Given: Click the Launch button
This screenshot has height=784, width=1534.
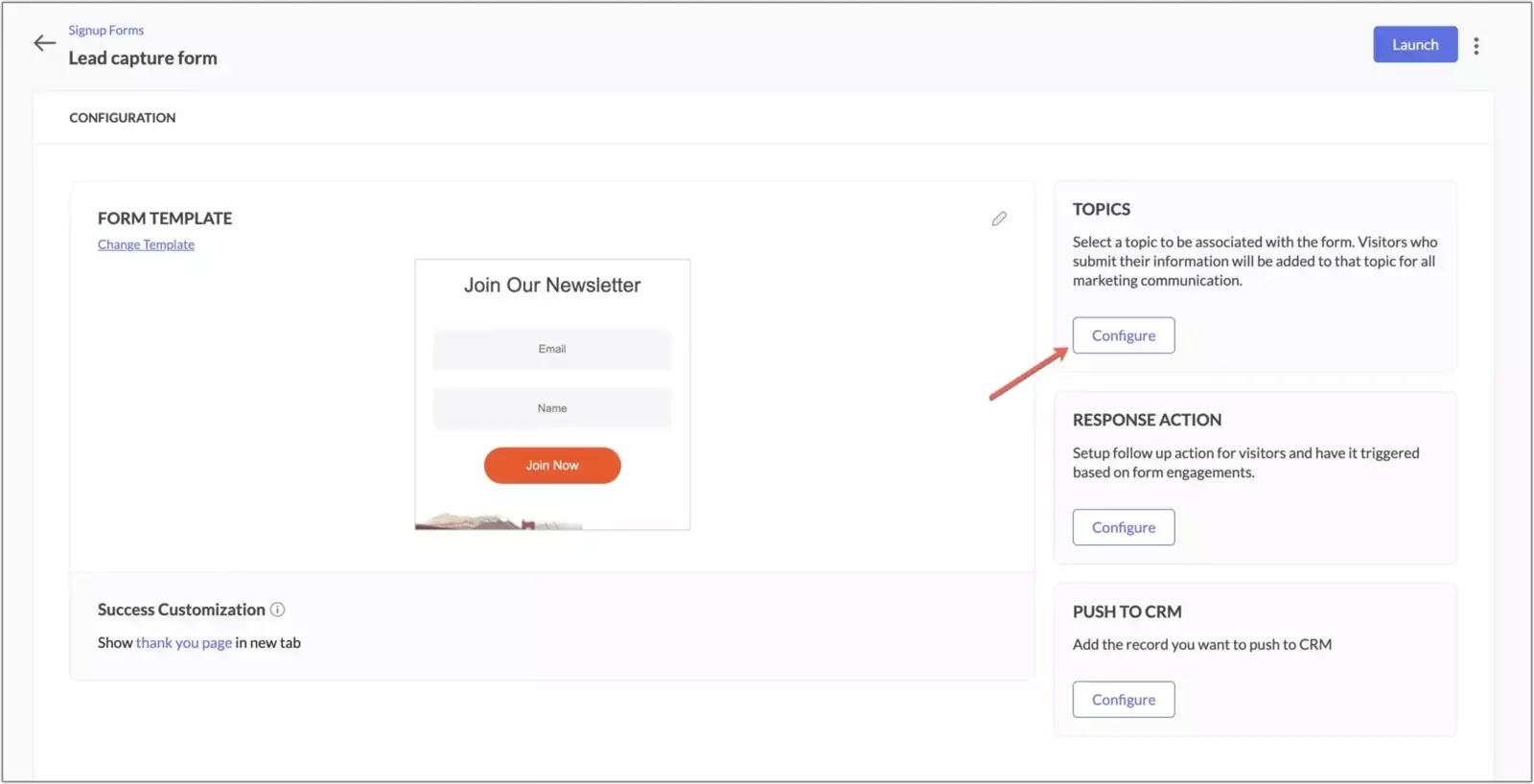Looking at the screenshot, I should pos(1415,44).
